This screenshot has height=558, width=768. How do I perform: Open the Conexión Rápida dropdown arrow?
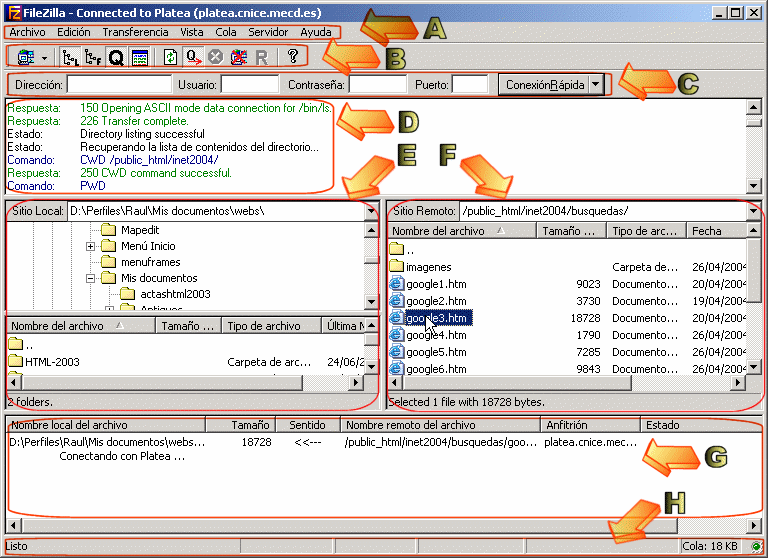[x=597, y=85]
